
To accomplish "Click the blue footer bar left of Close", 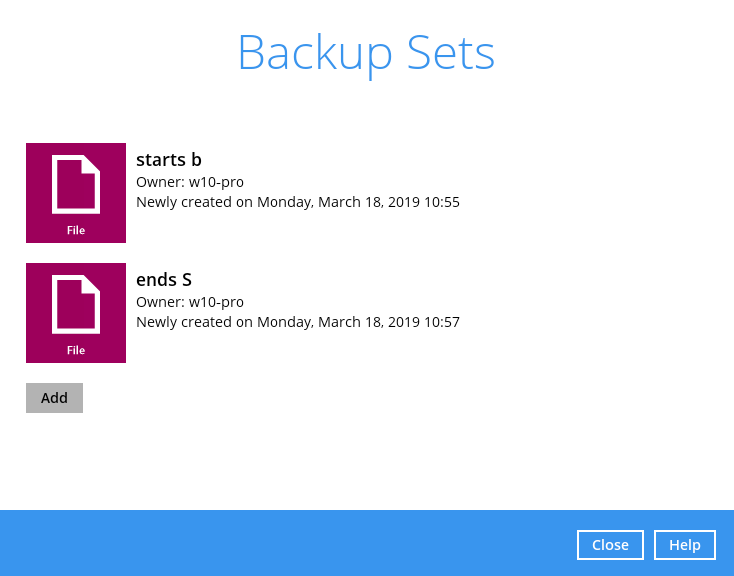I will coord(288,543).
